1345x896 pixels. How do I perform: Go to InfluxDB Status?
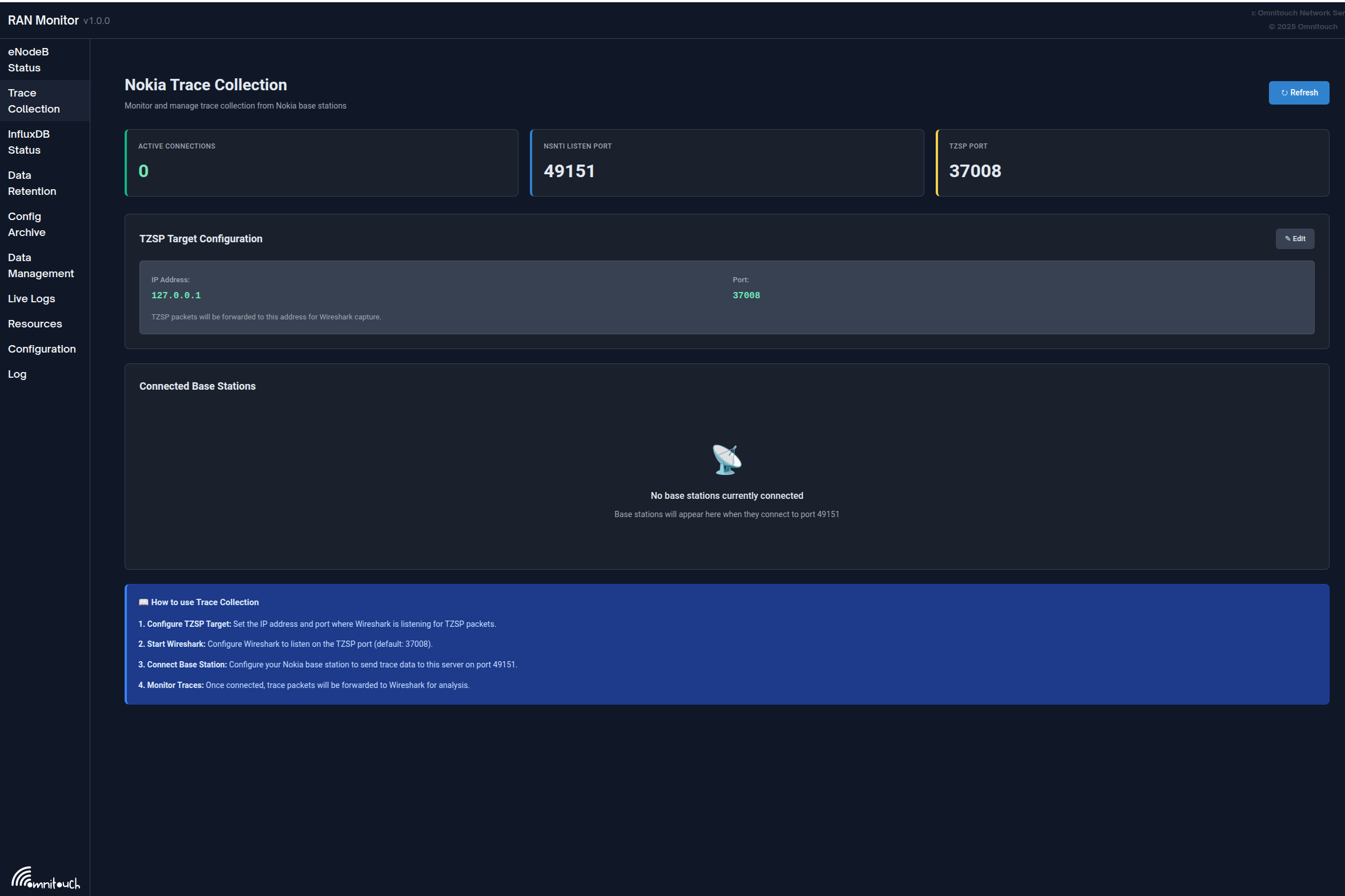45,142
